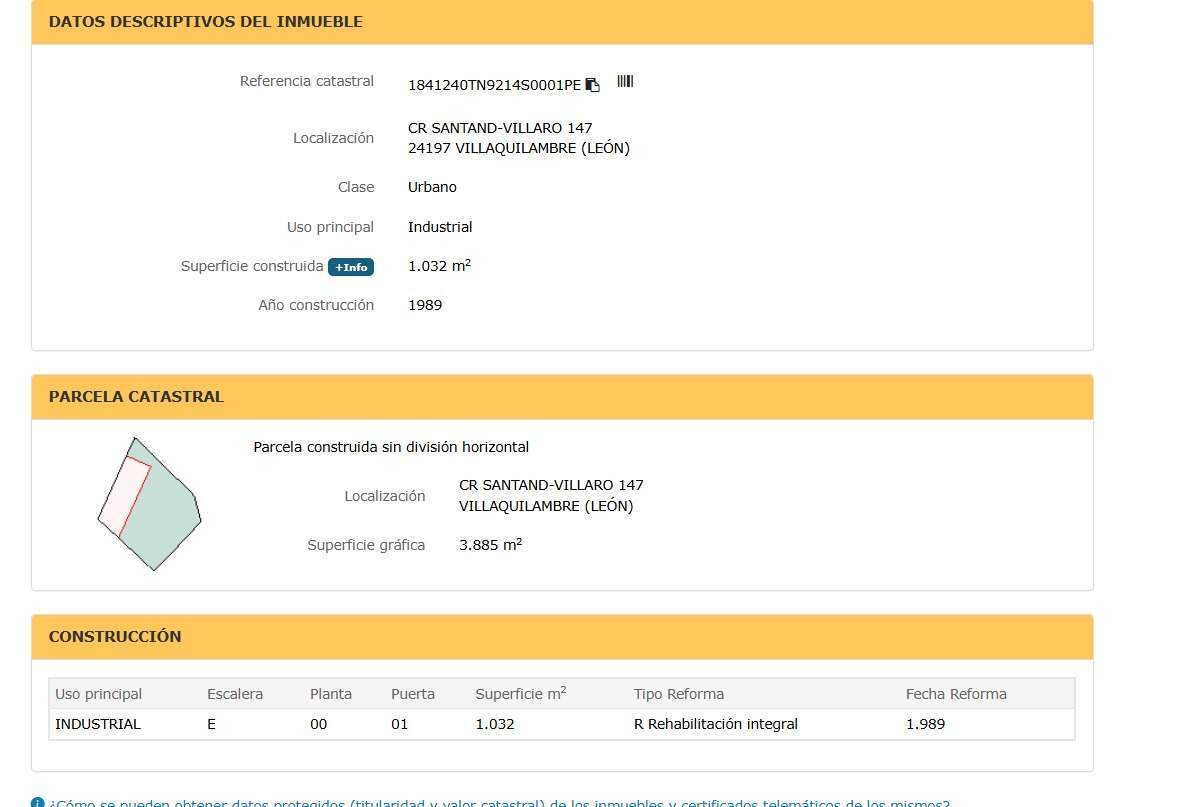This screenshot has height=807, width=1188.
Task: Copy the cadastral reference to clipboard
Action: 592,85
